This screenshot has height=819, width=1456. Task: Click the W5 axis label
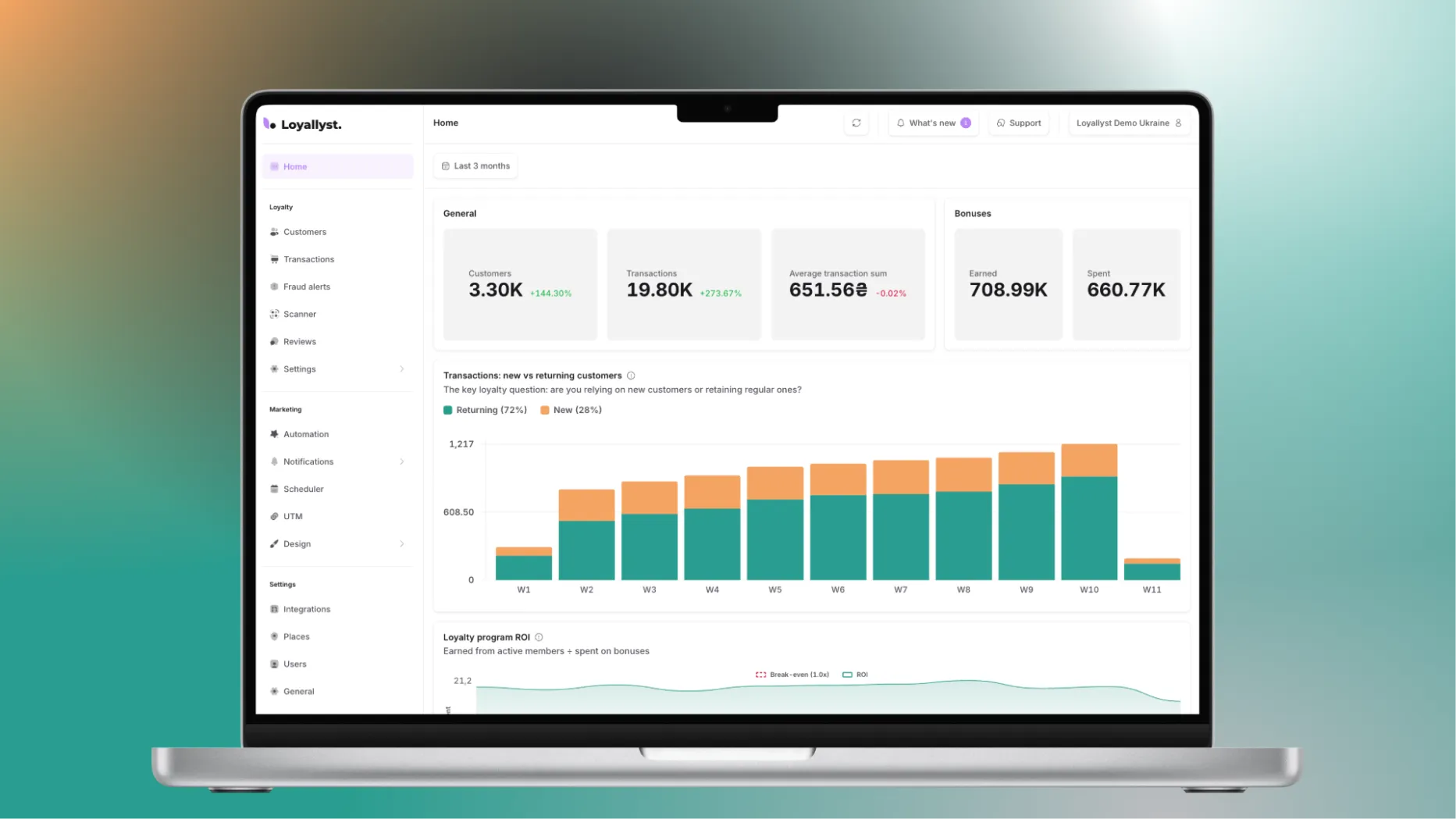774,589
